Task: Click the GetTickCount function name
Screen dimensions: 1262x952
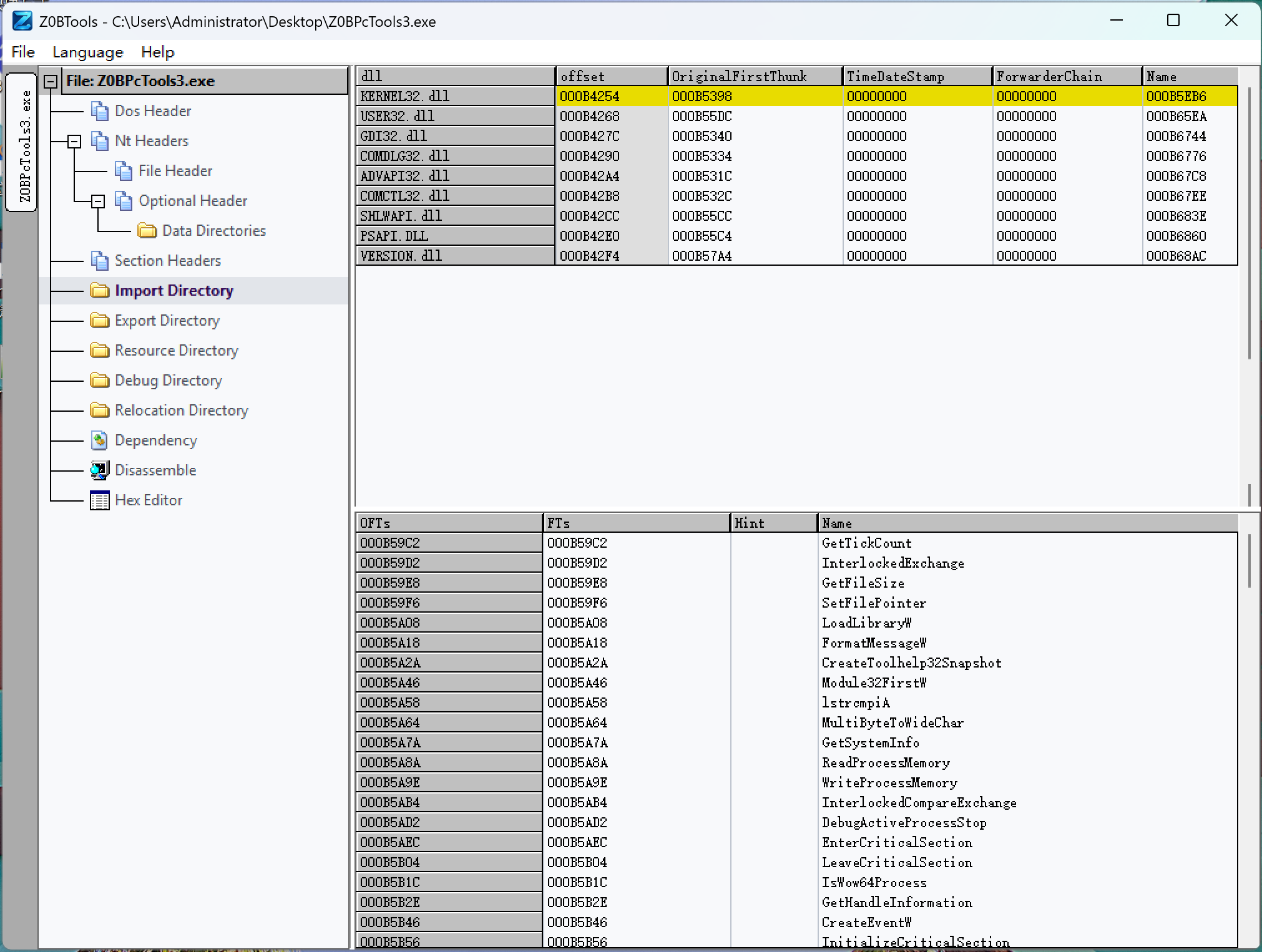Action: 867,543
